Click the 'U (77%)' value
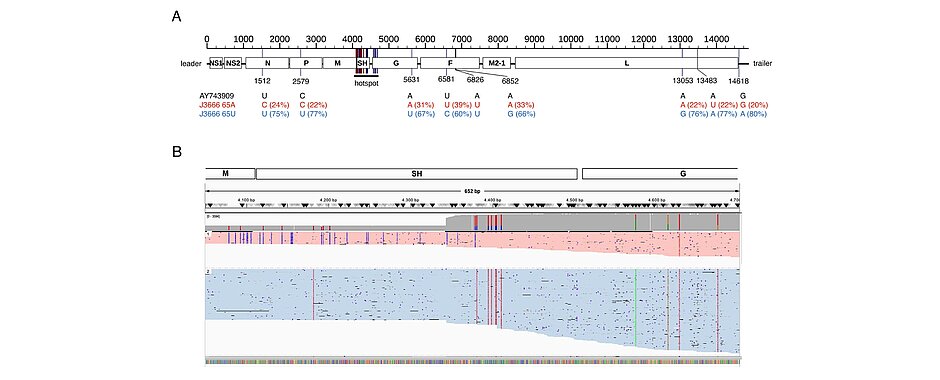The width and height of the screenshot is (940, 380). click(x=313, y=114)
